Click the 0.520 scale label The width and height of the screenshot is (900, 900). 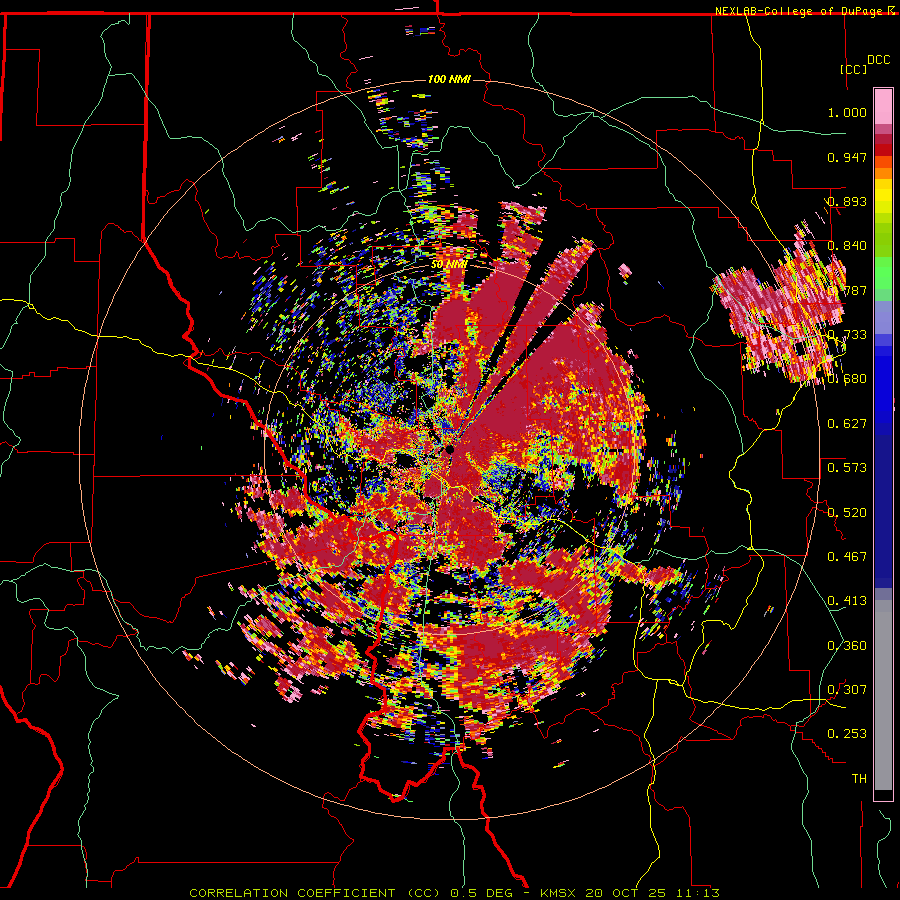(847, 512)
